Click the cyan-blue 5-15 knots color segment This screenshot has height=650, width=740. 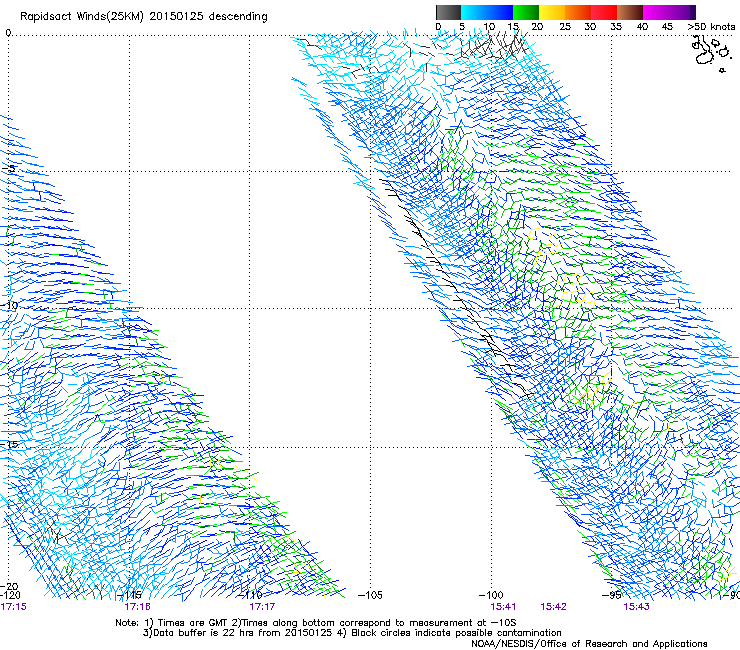click(487, 12)
